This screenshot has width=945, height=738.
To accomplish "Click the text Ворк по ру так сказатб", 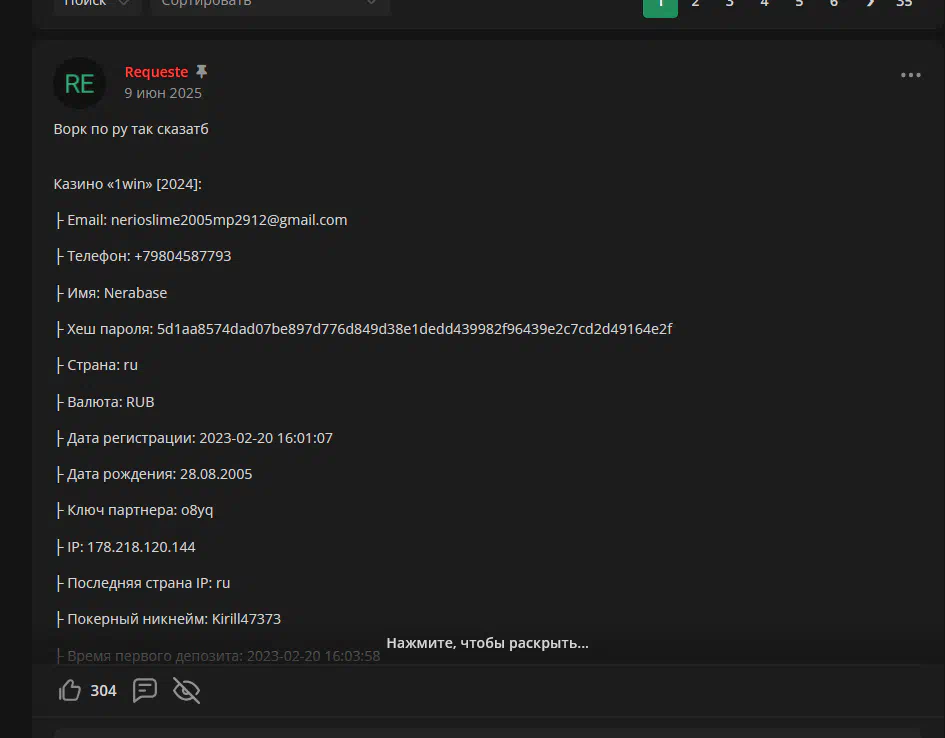I will pos(131,129).
